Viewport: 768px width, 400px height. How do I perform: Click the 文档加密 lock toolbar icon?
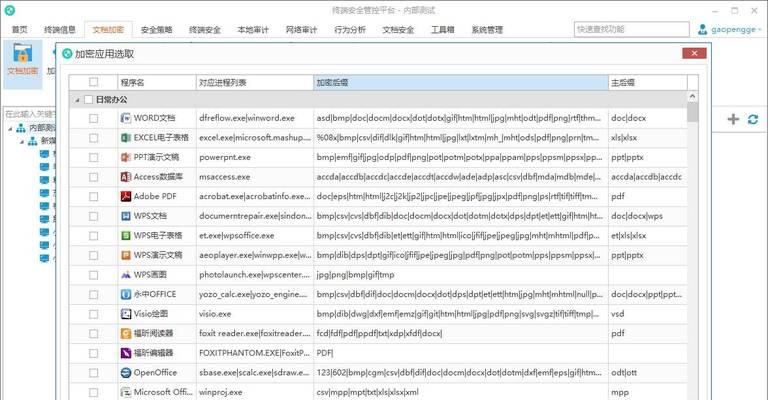[x=23, y=53]
